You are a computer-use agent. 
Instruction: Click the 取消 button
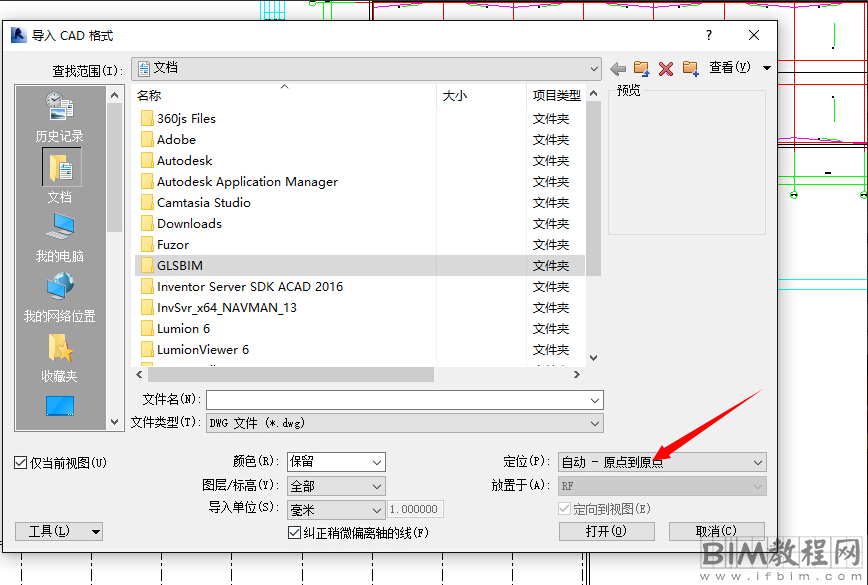point(716,531)
